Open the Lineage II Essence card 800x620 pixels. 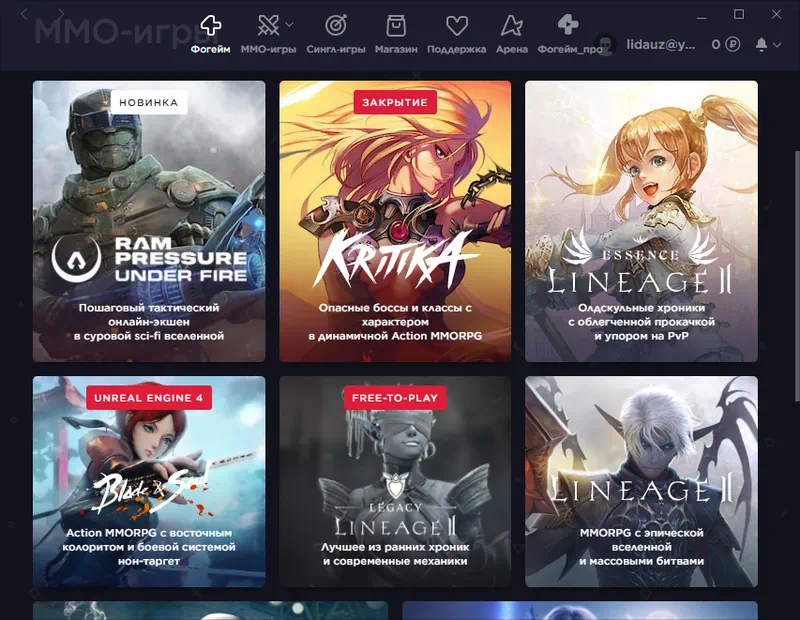point(641,221)
